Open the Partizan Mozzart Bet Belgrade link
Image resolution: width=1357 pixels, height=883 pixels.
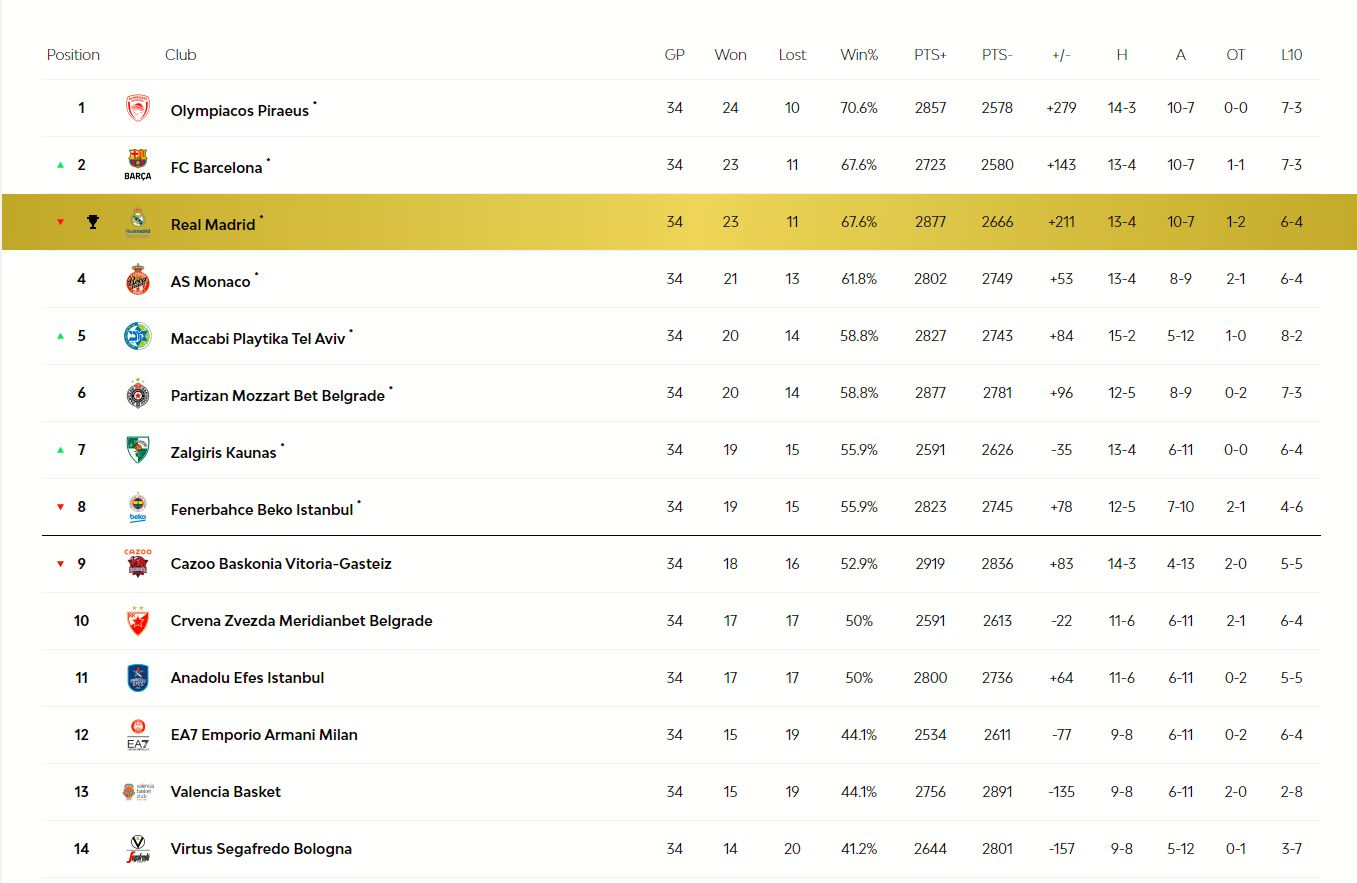[278, 395]
